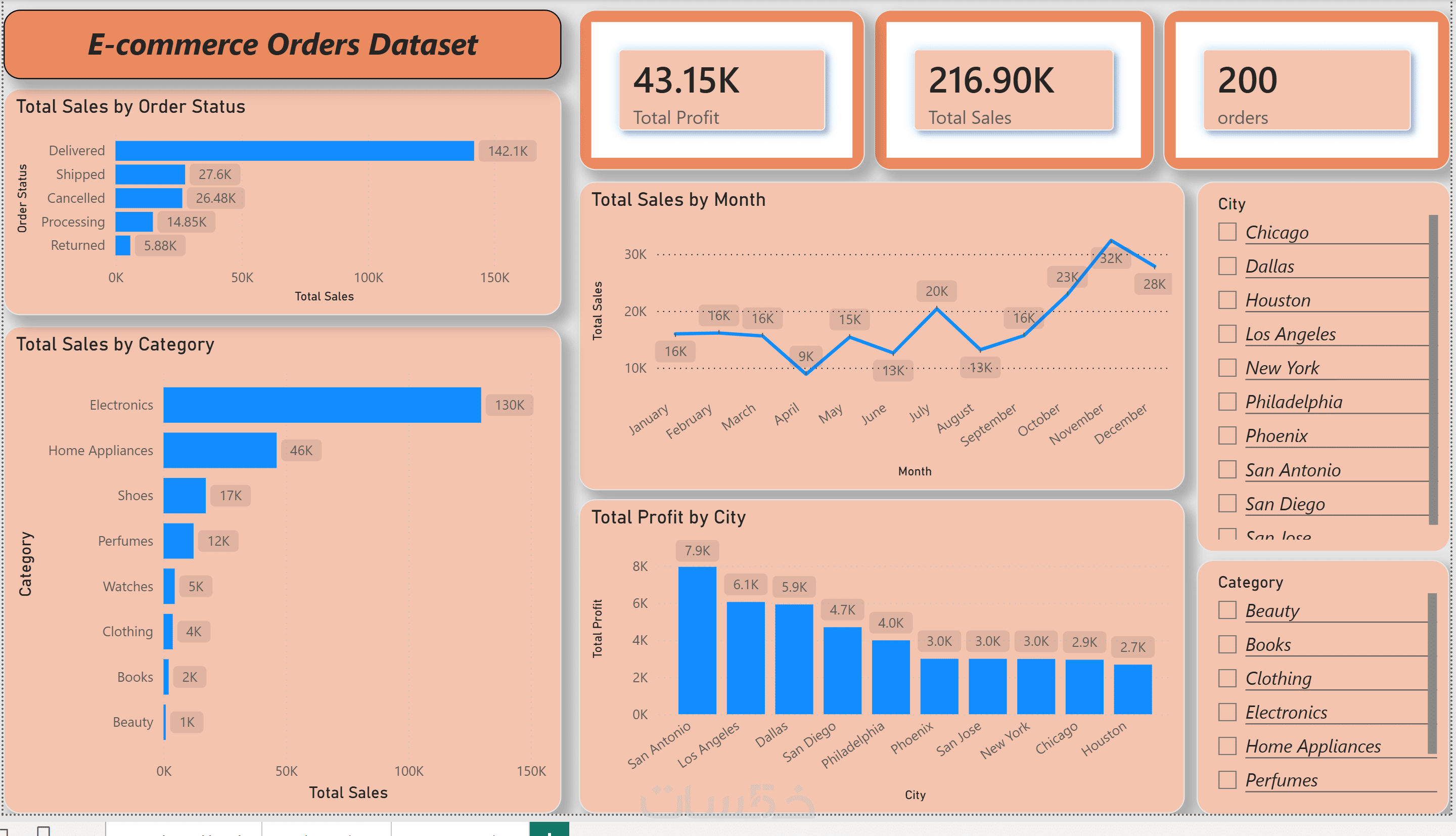Tick the Houston checkbox in City slicer
The width and height of the screenshot is (1456, 836).
coord(1227,300)
